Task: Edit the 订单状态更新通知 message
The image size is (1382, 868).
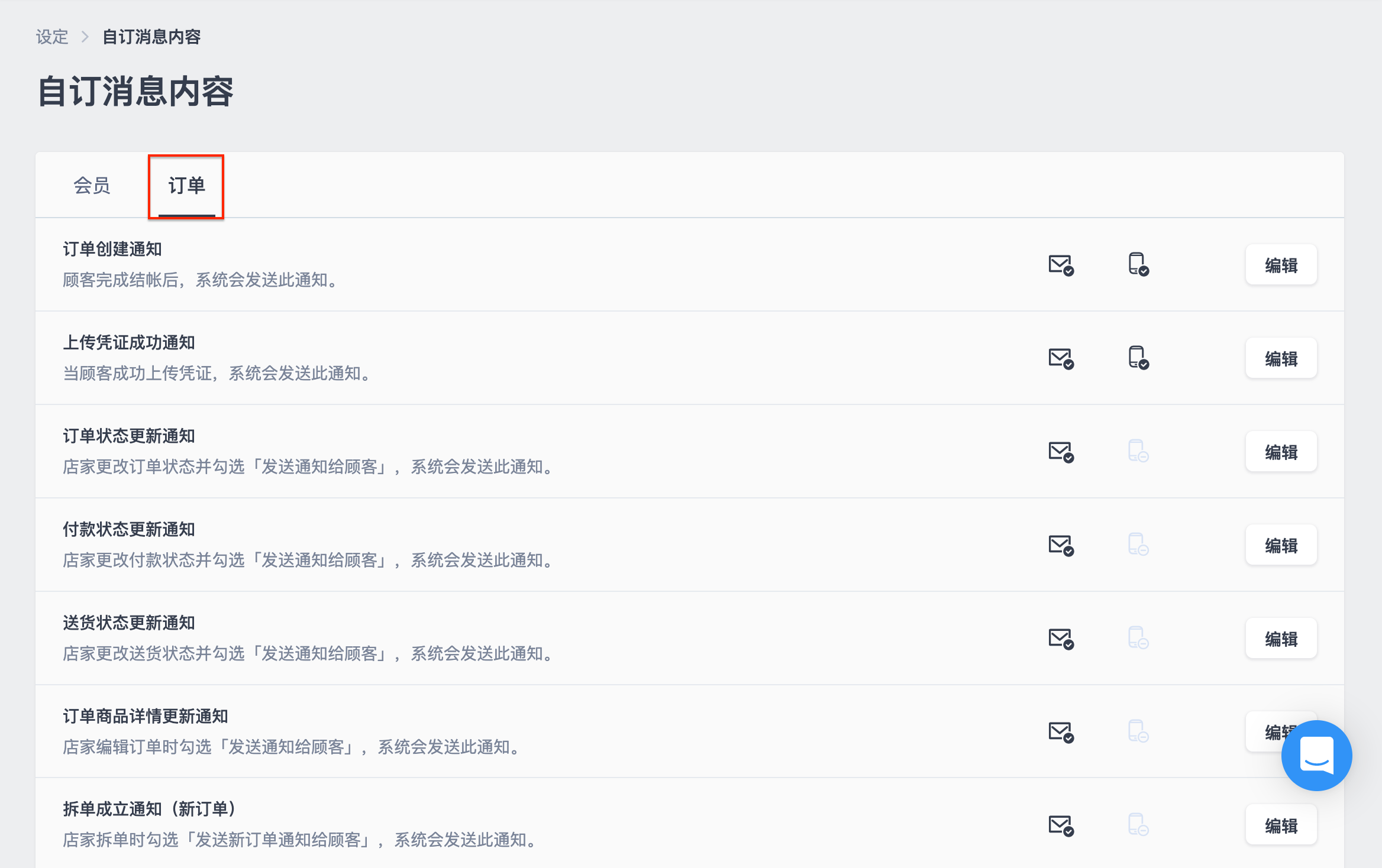Action: tap(1281, 452)
